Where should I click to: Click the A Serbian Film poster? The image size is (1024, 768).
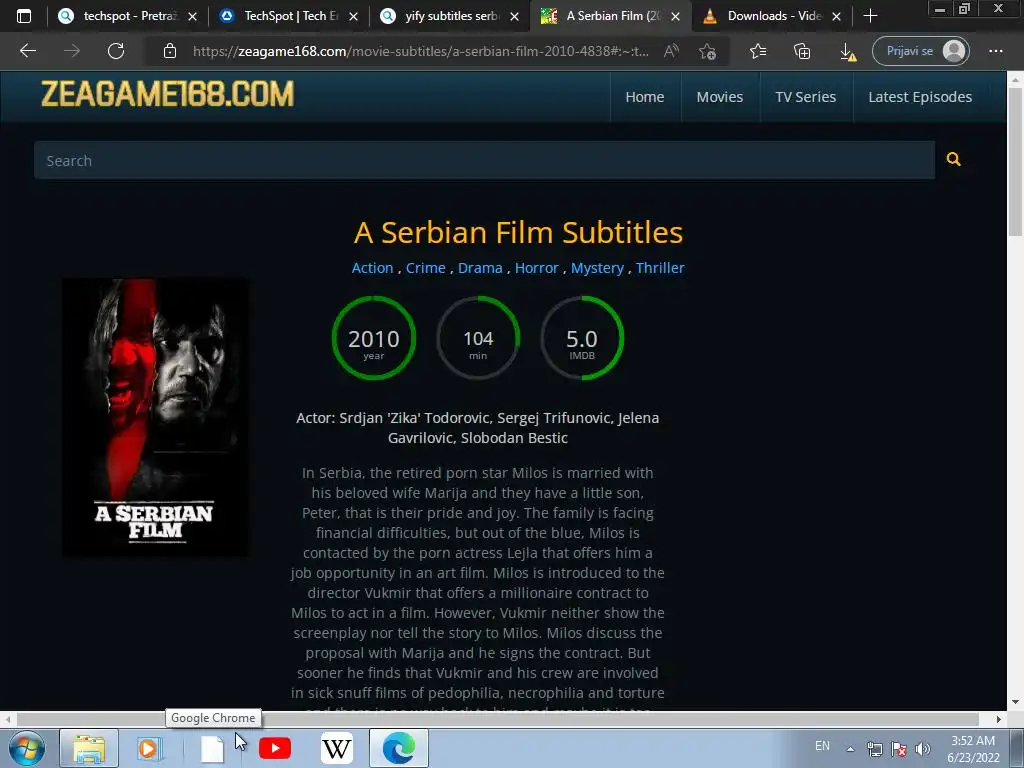155,418
